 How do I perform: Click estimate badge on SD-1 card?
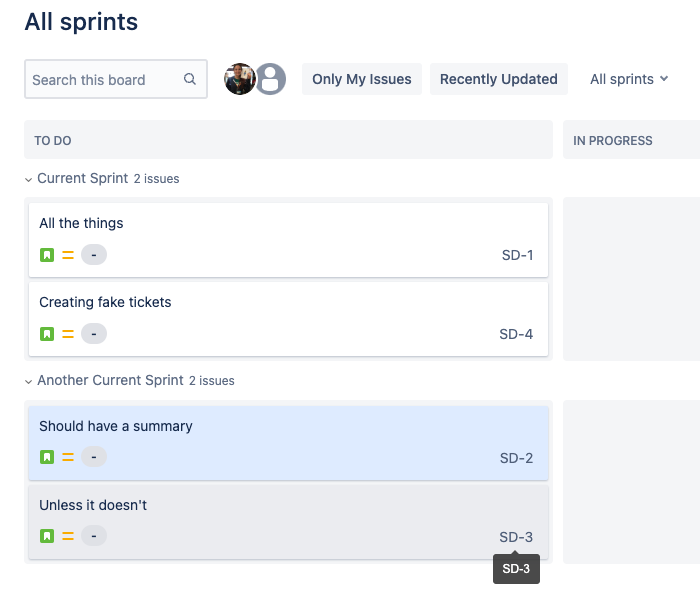coord(94,255)
